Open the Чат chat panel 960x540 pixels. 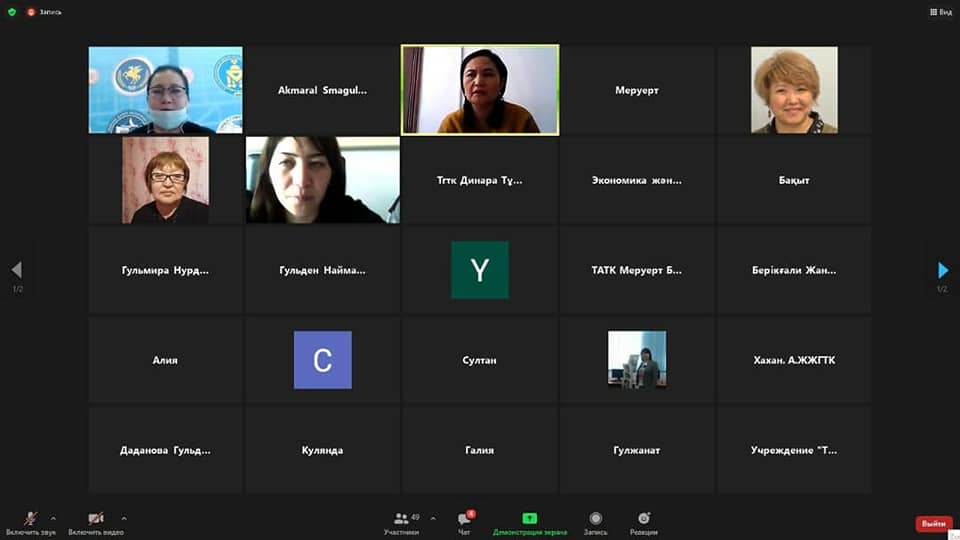(464, 522)
